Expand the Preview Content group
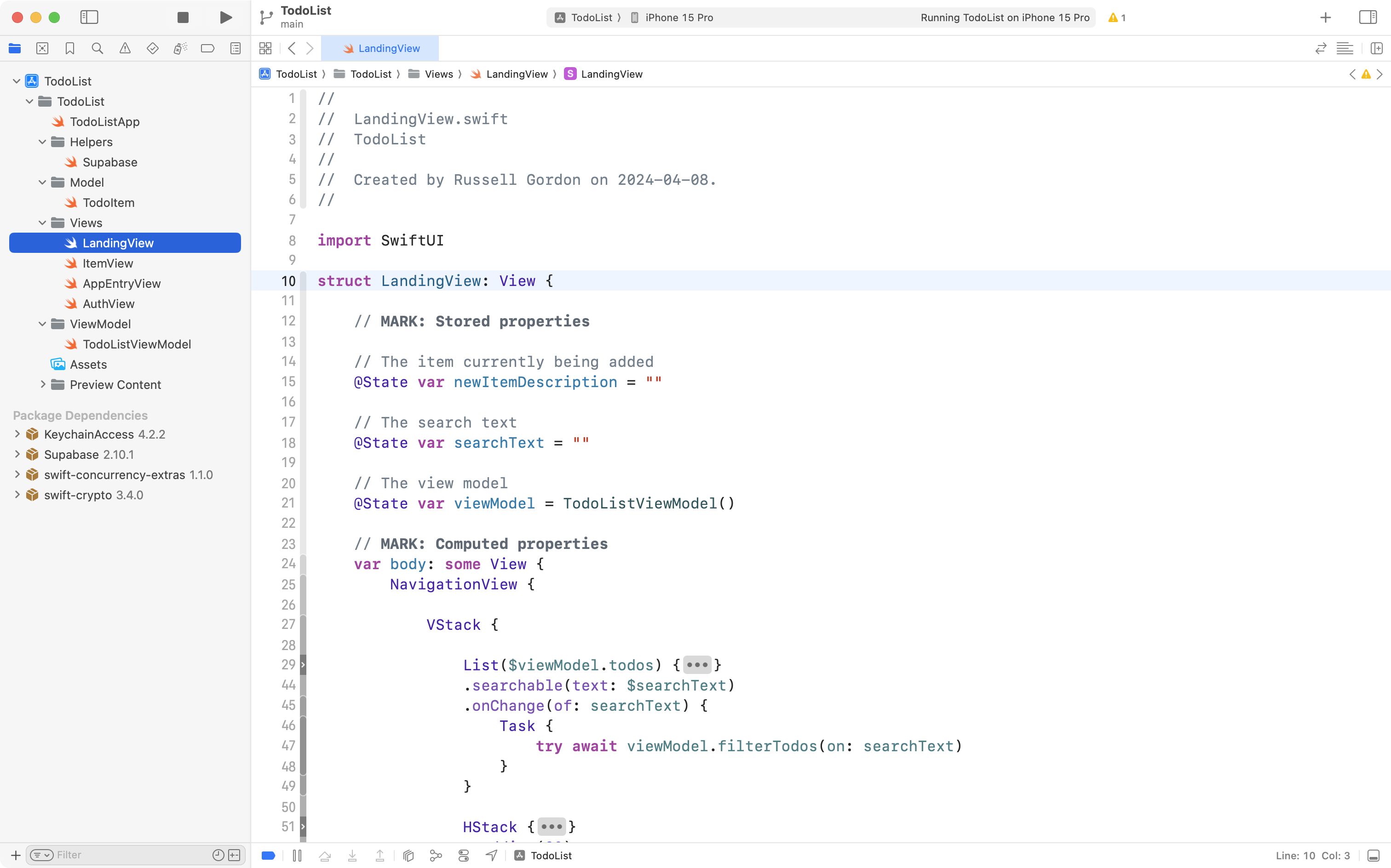1391x868 pixels. click(42, 385)
